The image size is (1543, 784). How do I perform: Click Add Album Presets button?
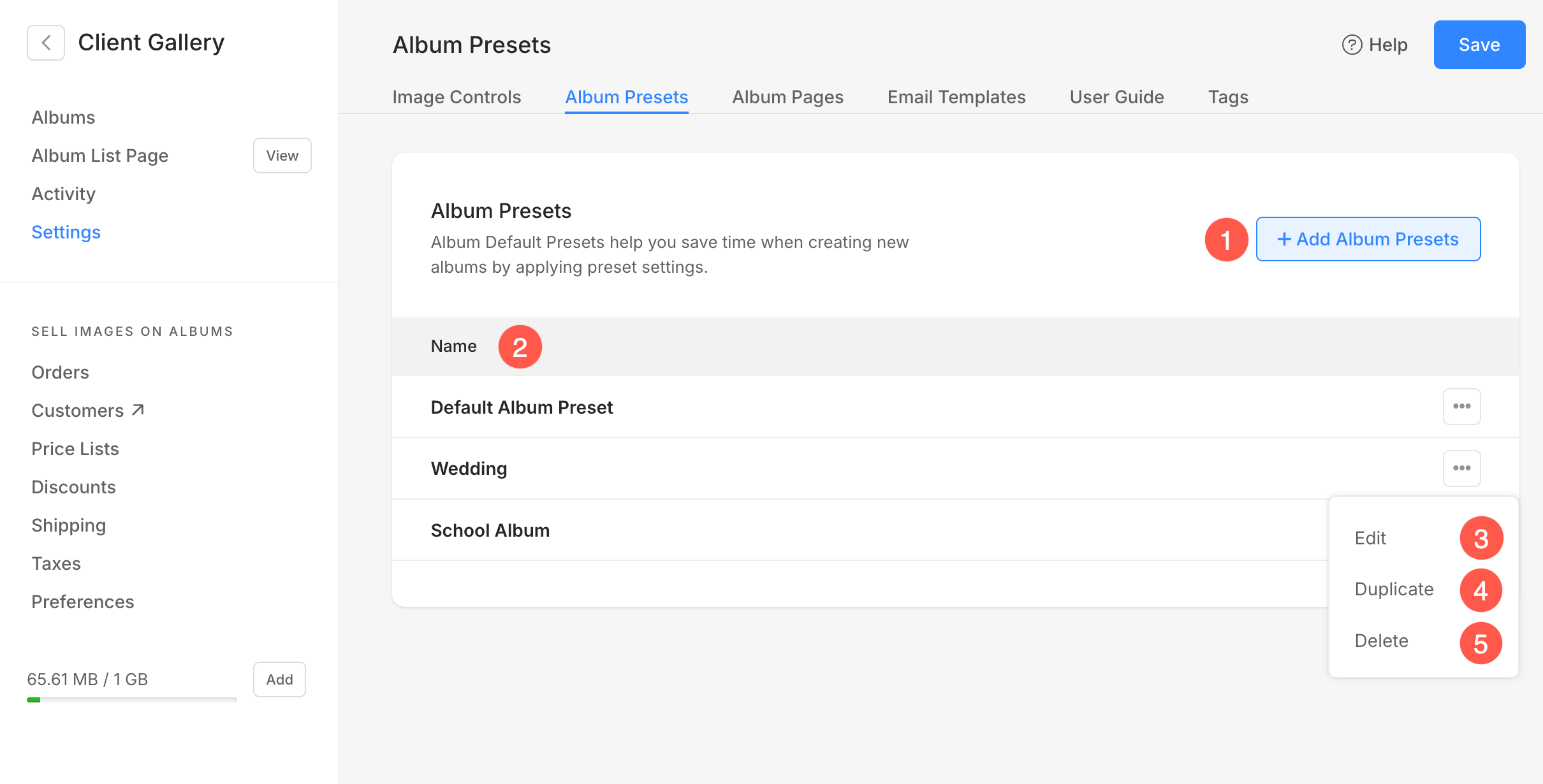[1368, 239]
